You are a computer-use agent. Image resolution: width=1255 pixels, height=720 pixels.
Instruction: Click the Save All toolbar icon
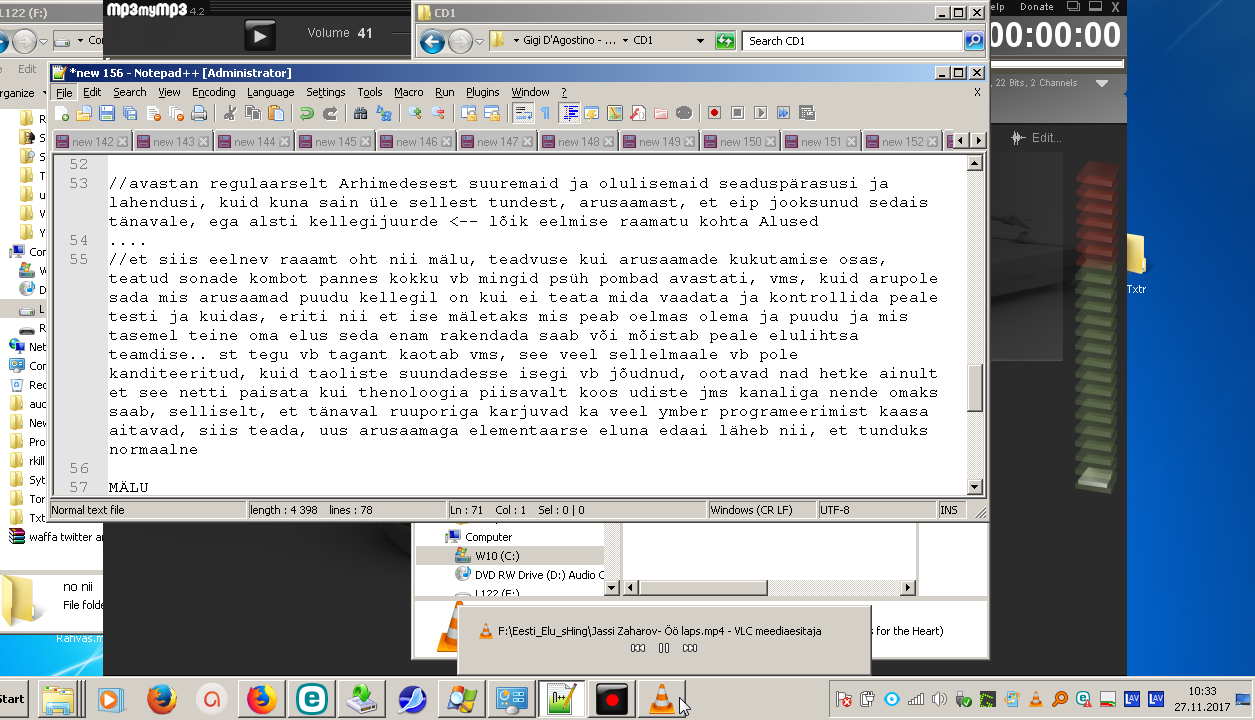[130, 113]
